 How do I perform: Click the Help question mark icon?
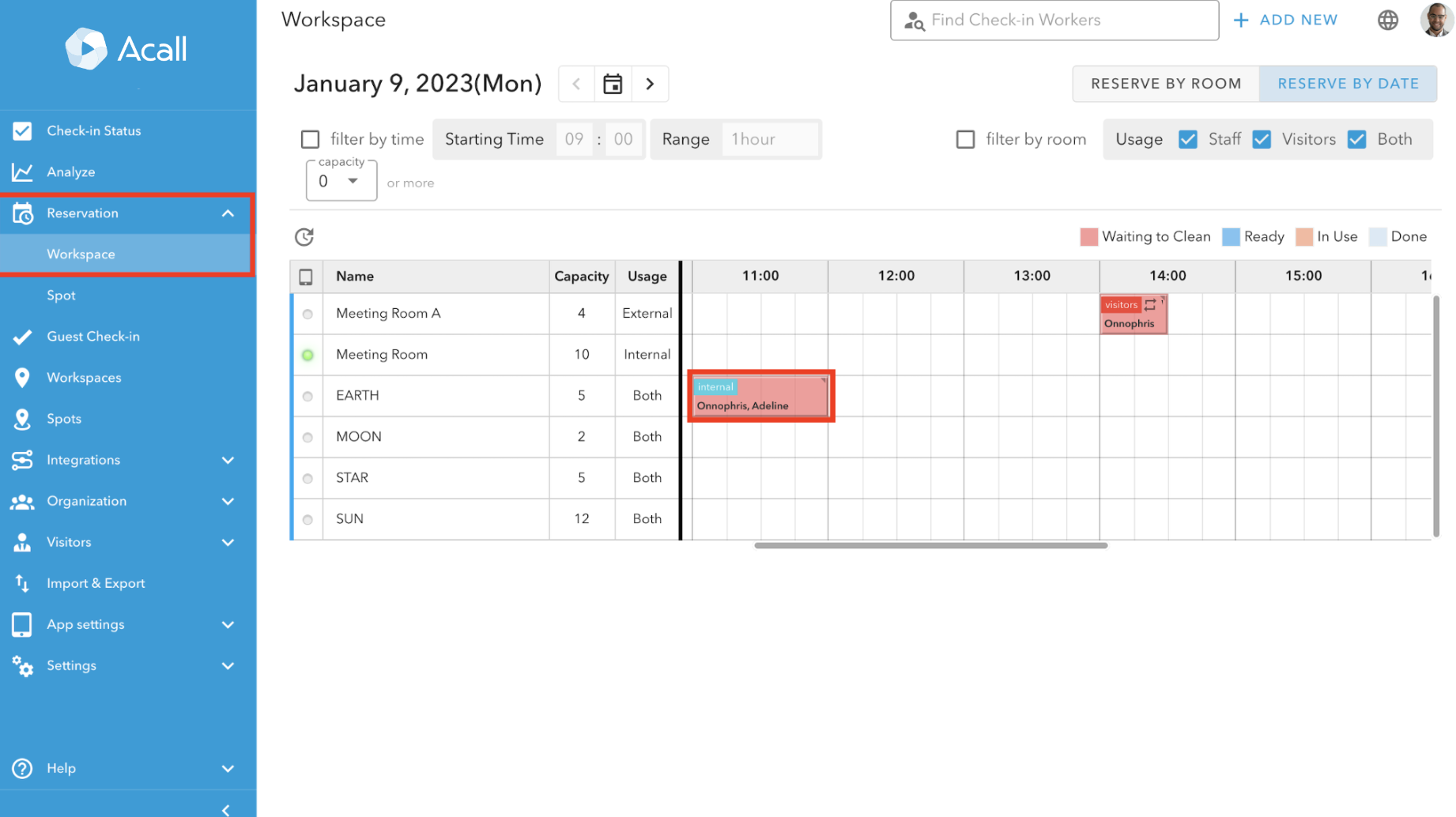click(x=22, y=768)
